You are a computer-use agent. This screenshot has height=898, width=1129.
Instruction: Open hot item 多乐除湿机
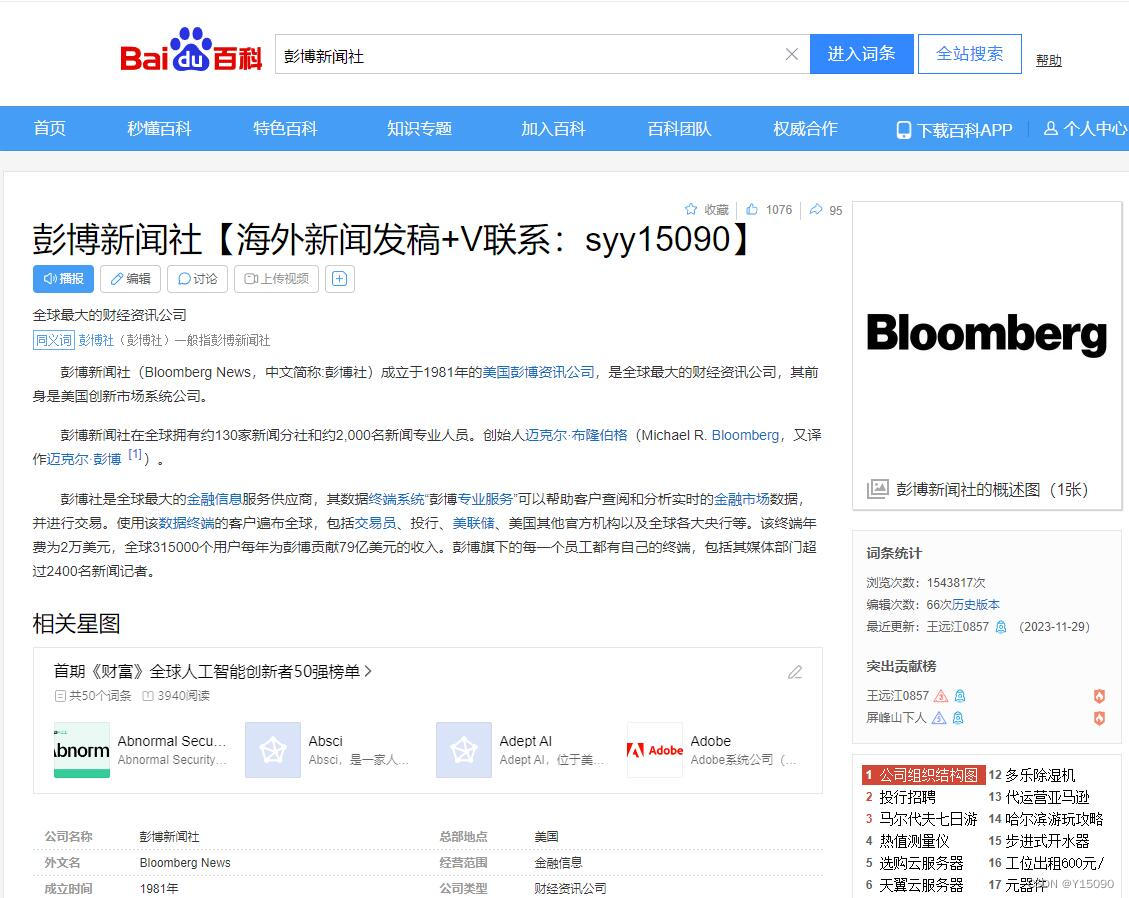tap(1040, 775)
